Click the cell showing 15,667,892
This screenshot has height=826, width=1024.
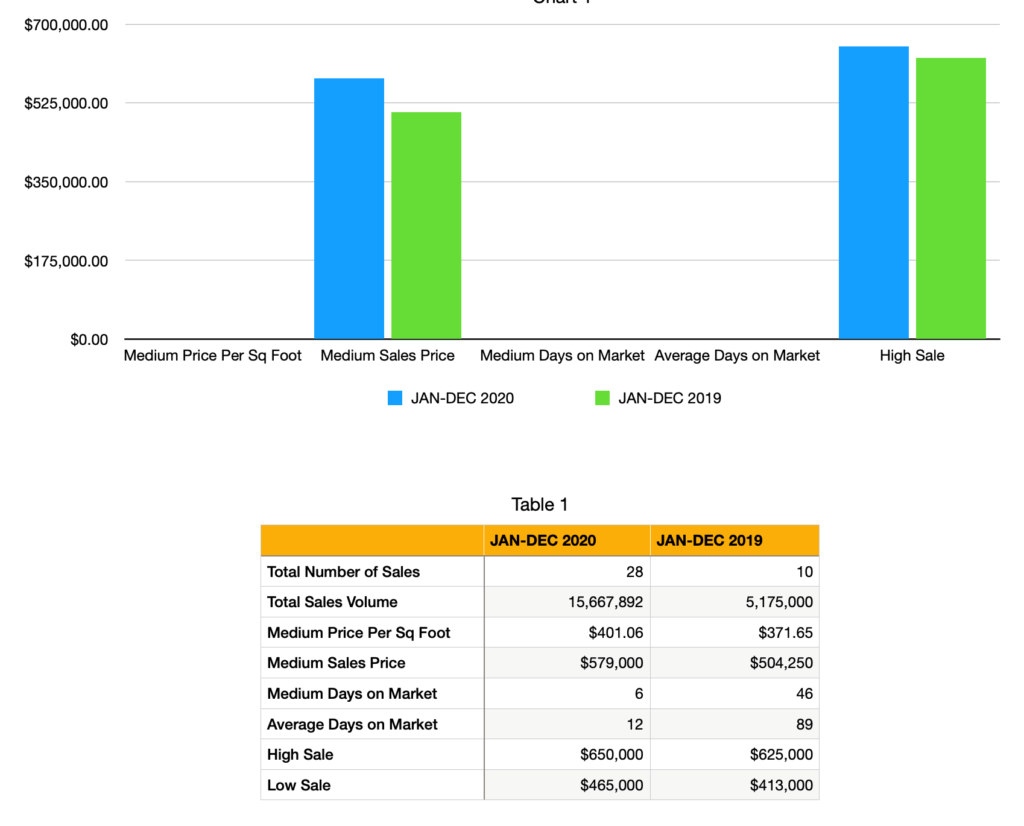click(x=567, y=602)
